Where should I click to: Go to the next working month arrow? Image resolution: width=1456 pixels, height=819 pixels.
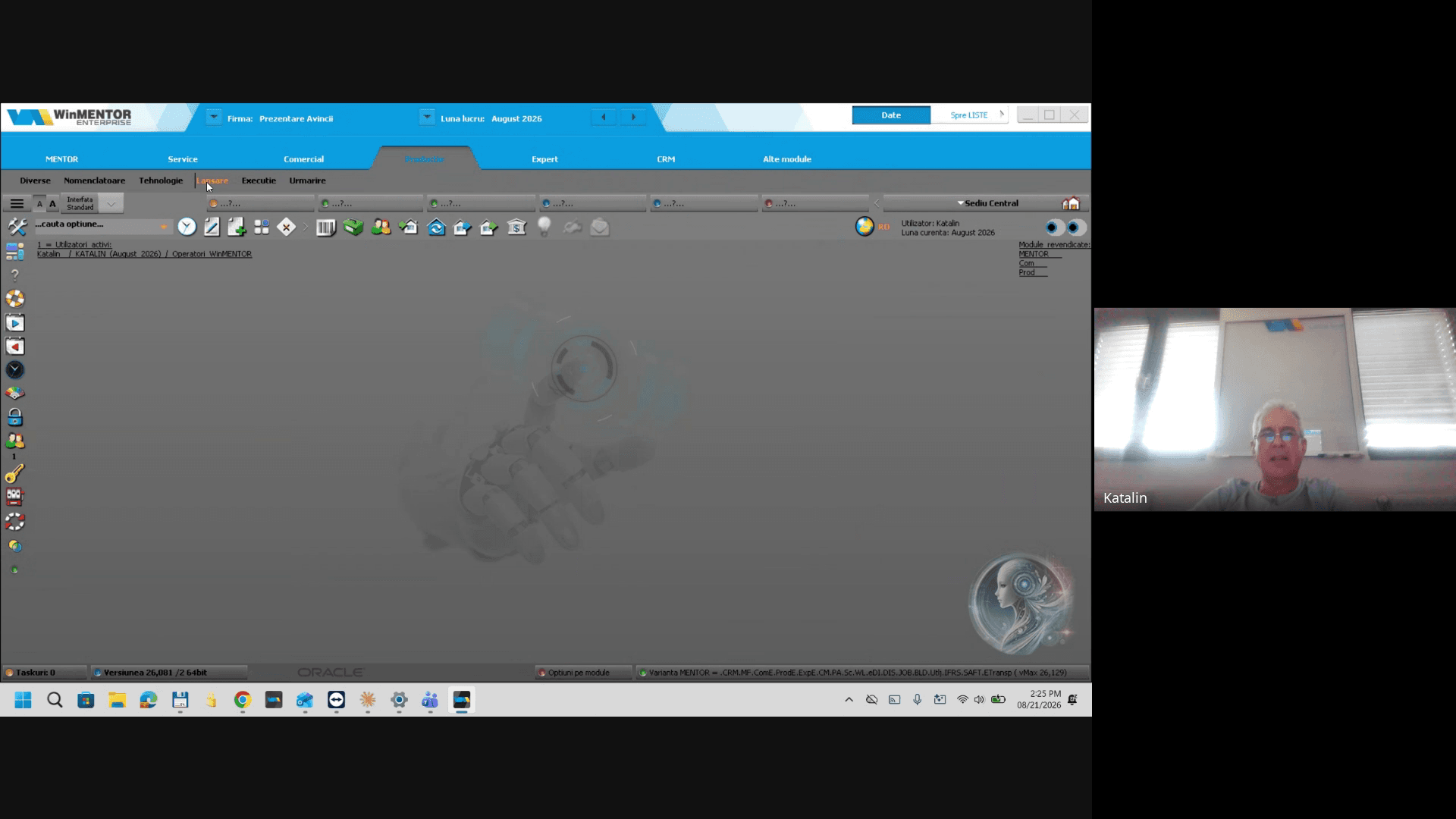point(633,117)
